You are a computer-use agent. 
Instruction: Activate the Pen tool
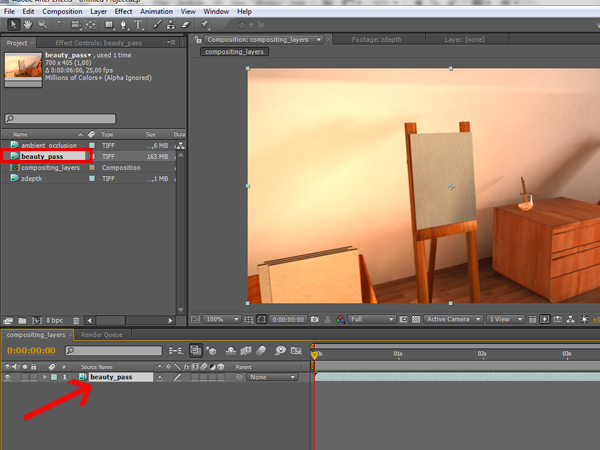pyautogui.click(x=123, y=24)
